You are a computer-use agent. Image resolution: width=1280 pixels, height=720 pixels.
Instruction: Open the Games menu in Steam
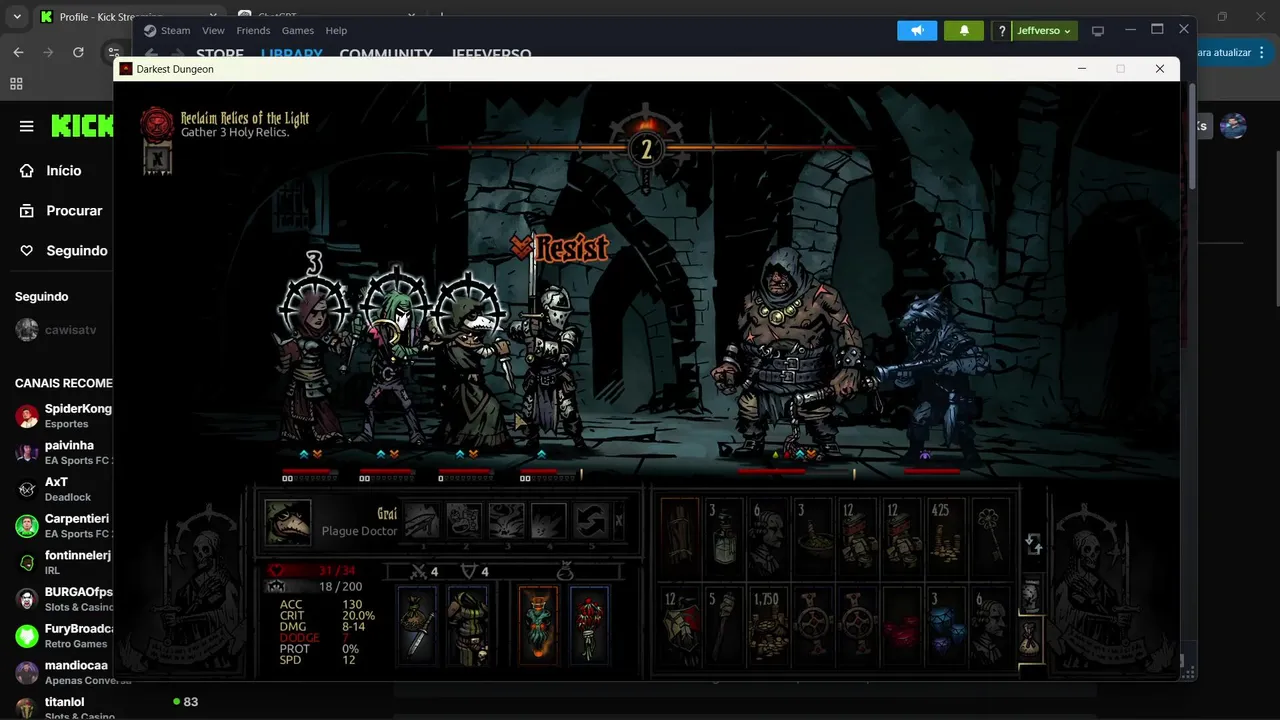click(x=298, y=30)
